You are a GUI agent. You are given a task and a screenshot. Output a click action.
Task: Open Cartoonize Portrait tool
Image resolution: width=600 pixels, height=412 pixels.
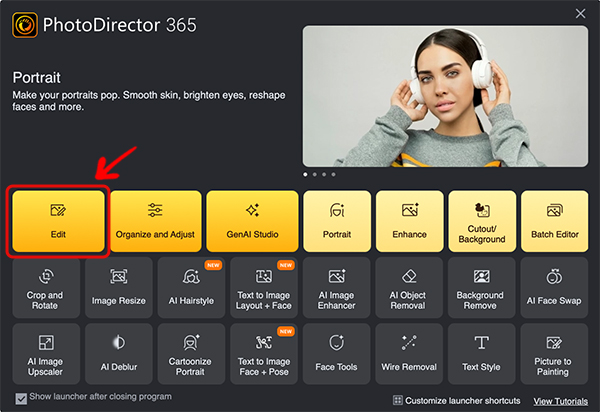(191, 354)
